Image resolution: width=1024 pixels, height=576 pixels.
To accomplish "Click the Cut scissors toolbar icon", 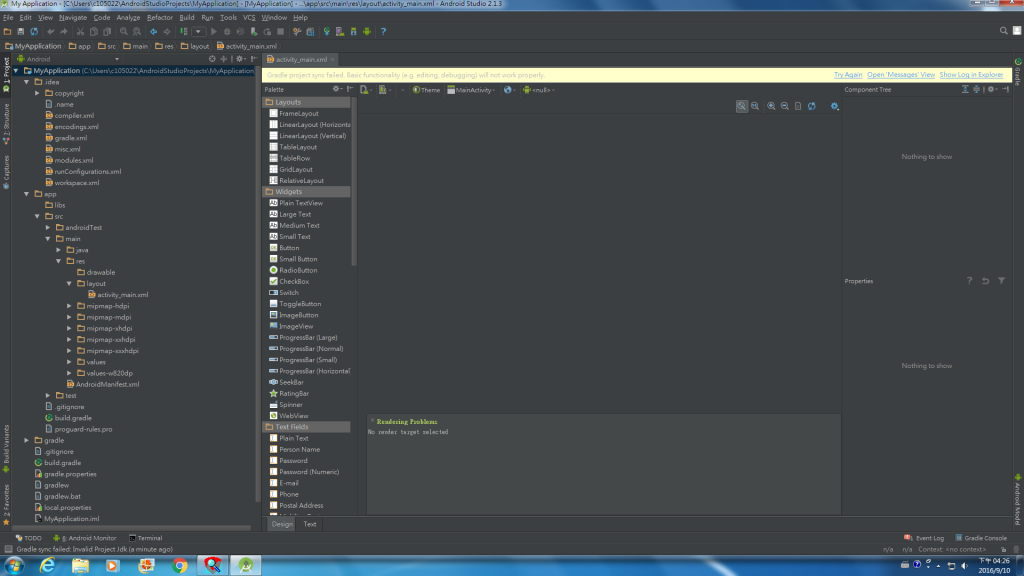I will pyautogui.click(x=80, y=31).
